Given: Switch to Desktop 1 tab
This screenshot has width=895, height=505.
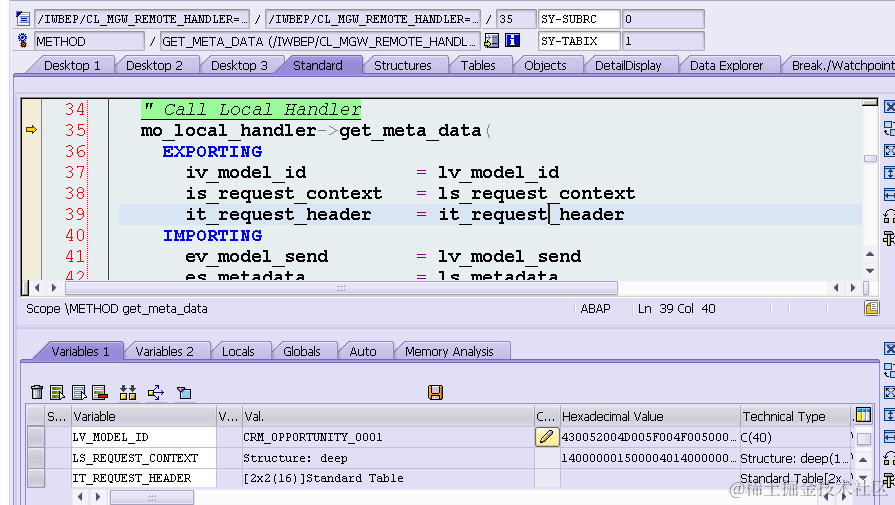Looking at the screenshot, I should 72,66.
